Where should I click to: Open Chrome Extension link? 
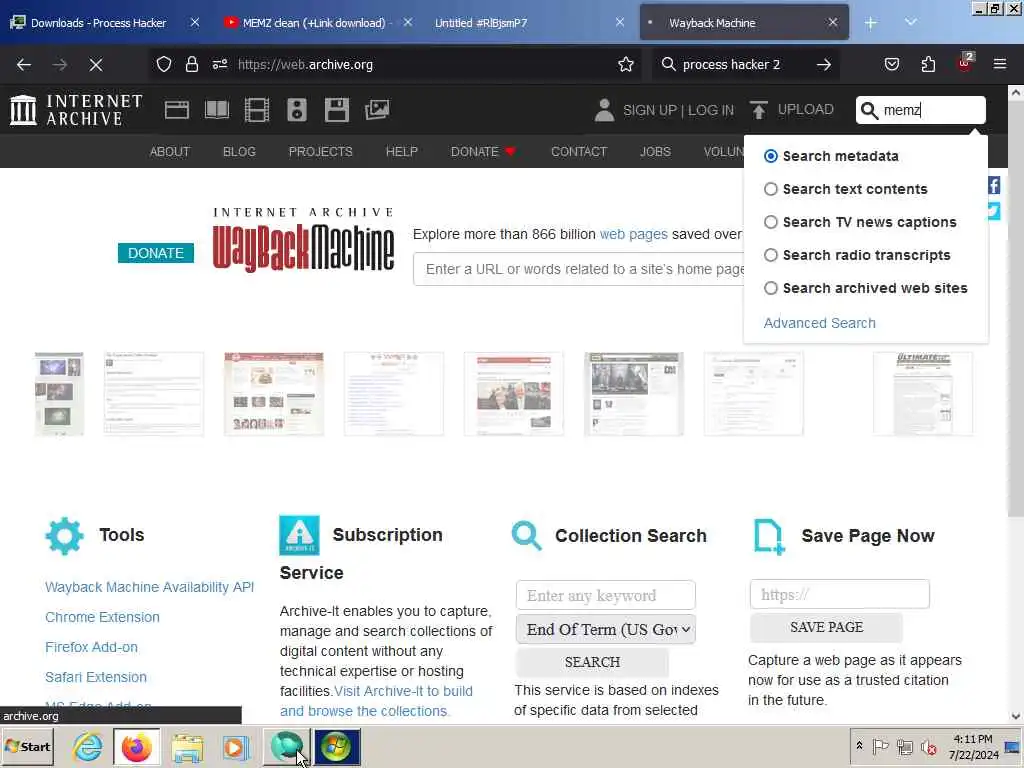tap(103, 617)
